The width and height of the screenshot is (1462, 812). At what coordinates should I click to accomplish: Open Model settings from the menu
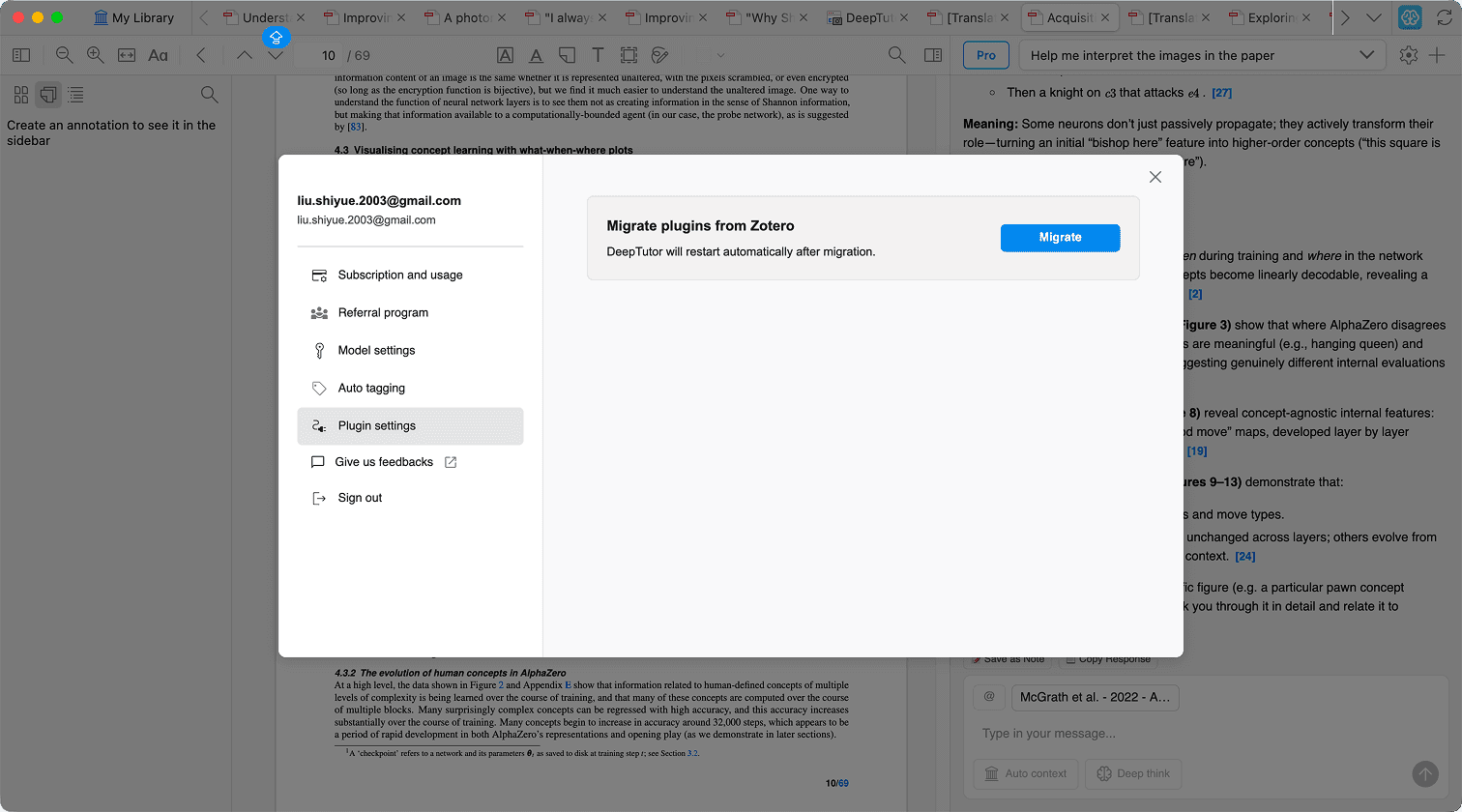377,350
